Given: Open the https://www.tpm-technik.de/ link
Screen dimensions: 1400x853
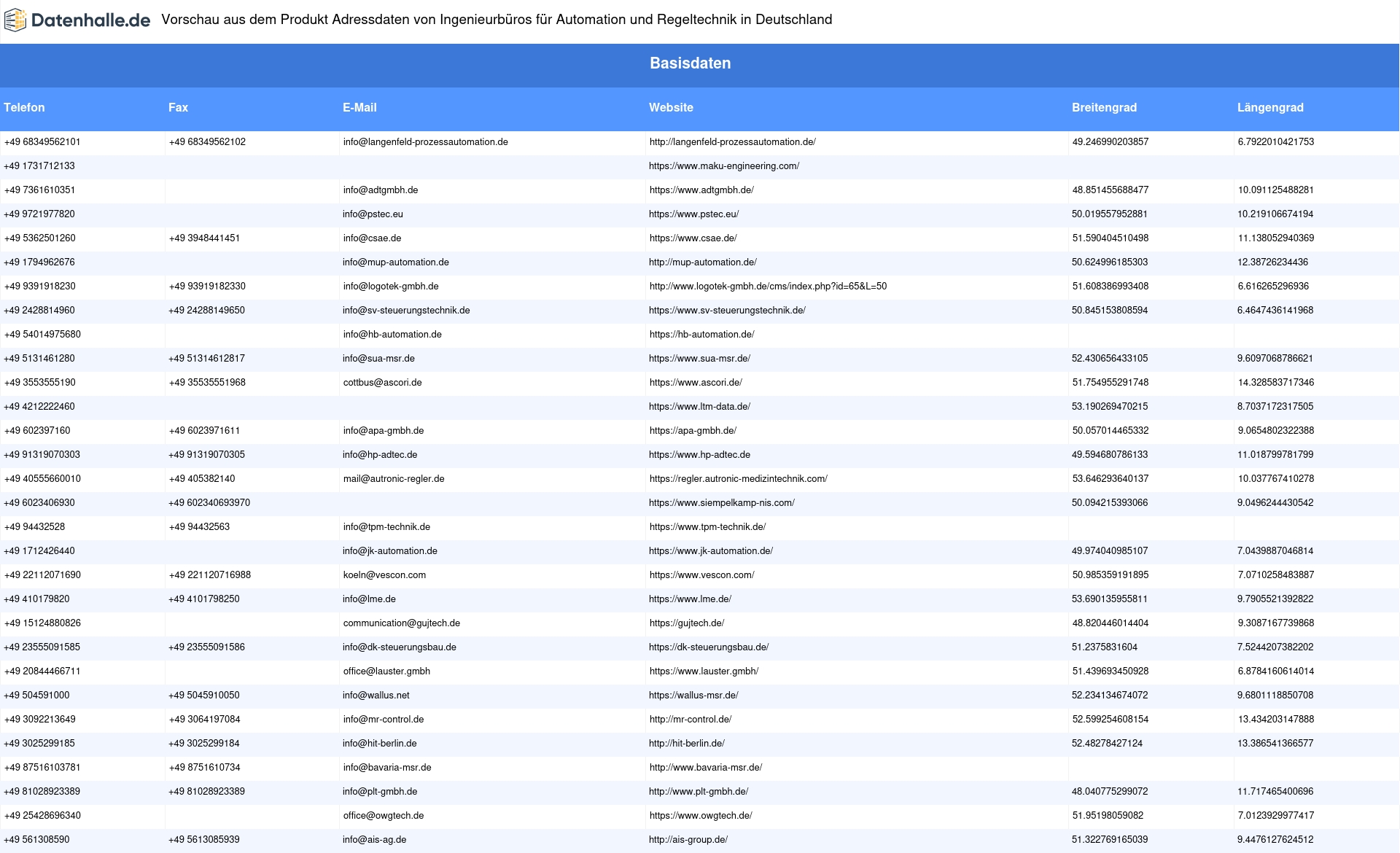Looking at the screenshot, I should point(707,527).
